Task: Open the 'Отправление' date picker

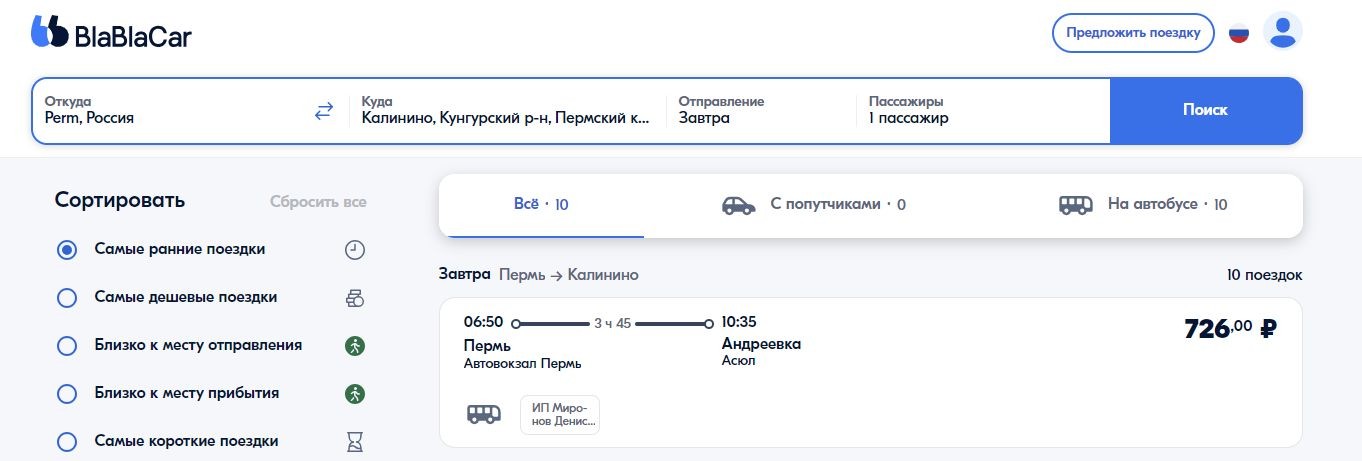Action: [x=761, y=111]
